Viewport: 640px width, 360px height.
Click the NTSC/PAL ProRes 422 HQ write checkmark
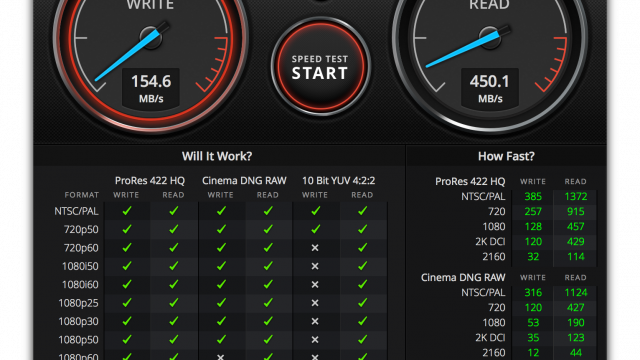point(127,211)
